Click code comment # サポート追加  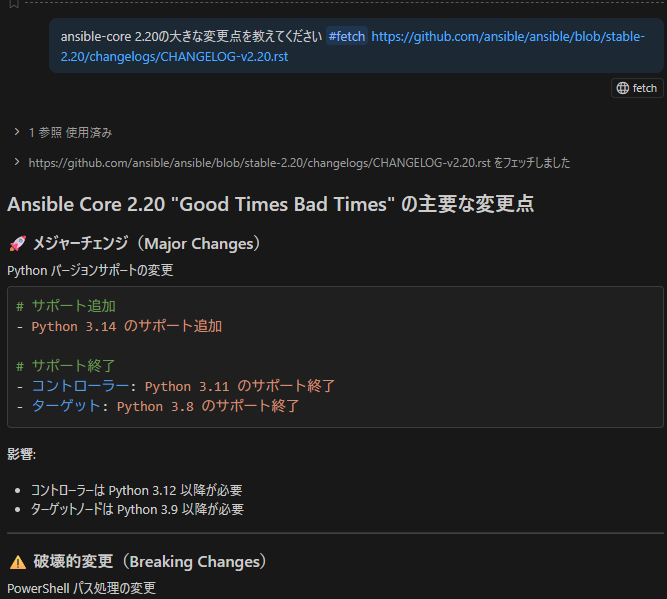click(x=66, y=306)
